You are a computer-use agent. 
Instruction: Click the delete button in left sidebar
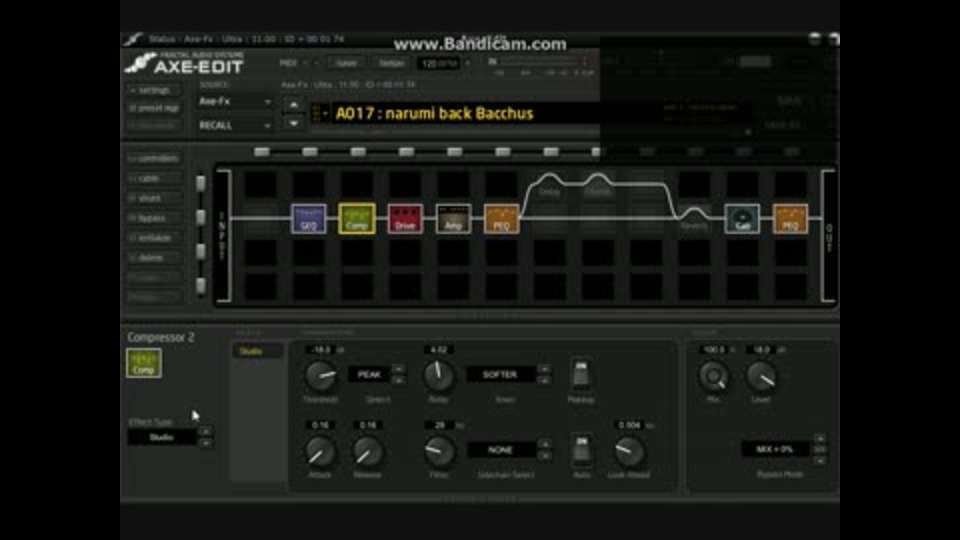coord(154,258)
